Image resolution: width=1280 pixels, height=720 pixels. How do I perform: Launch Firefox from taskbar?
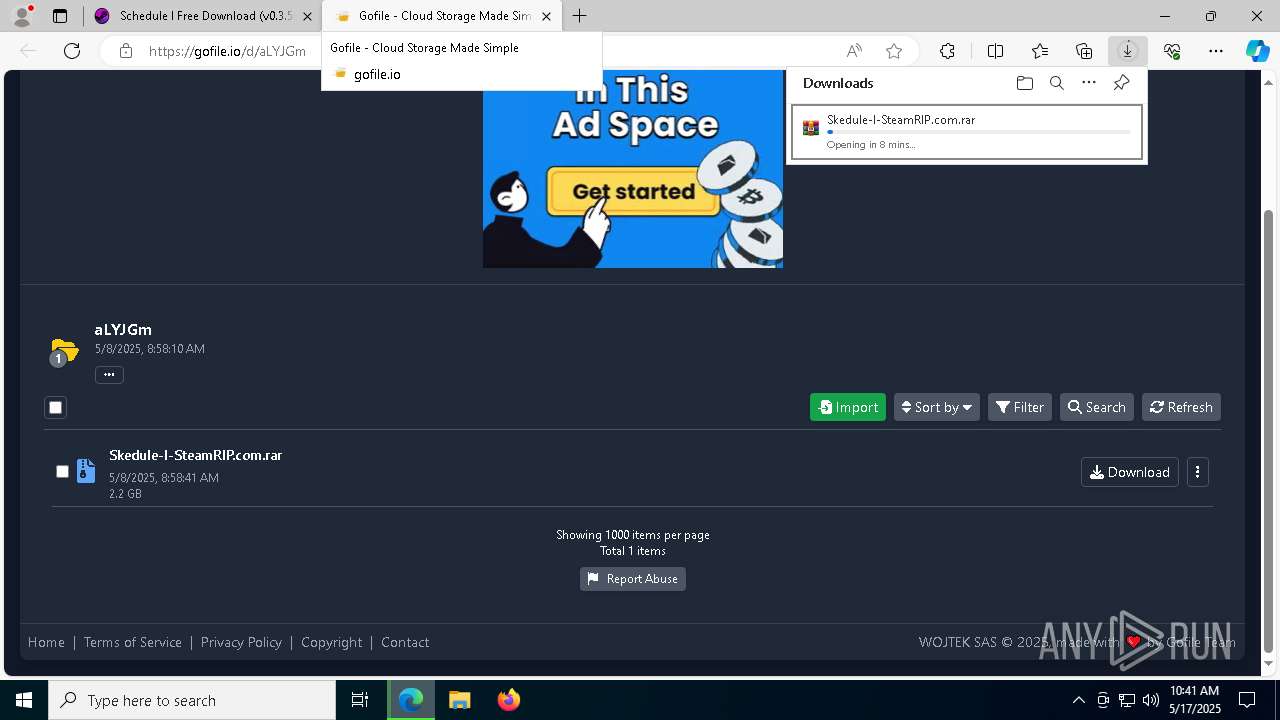[509, 700]
